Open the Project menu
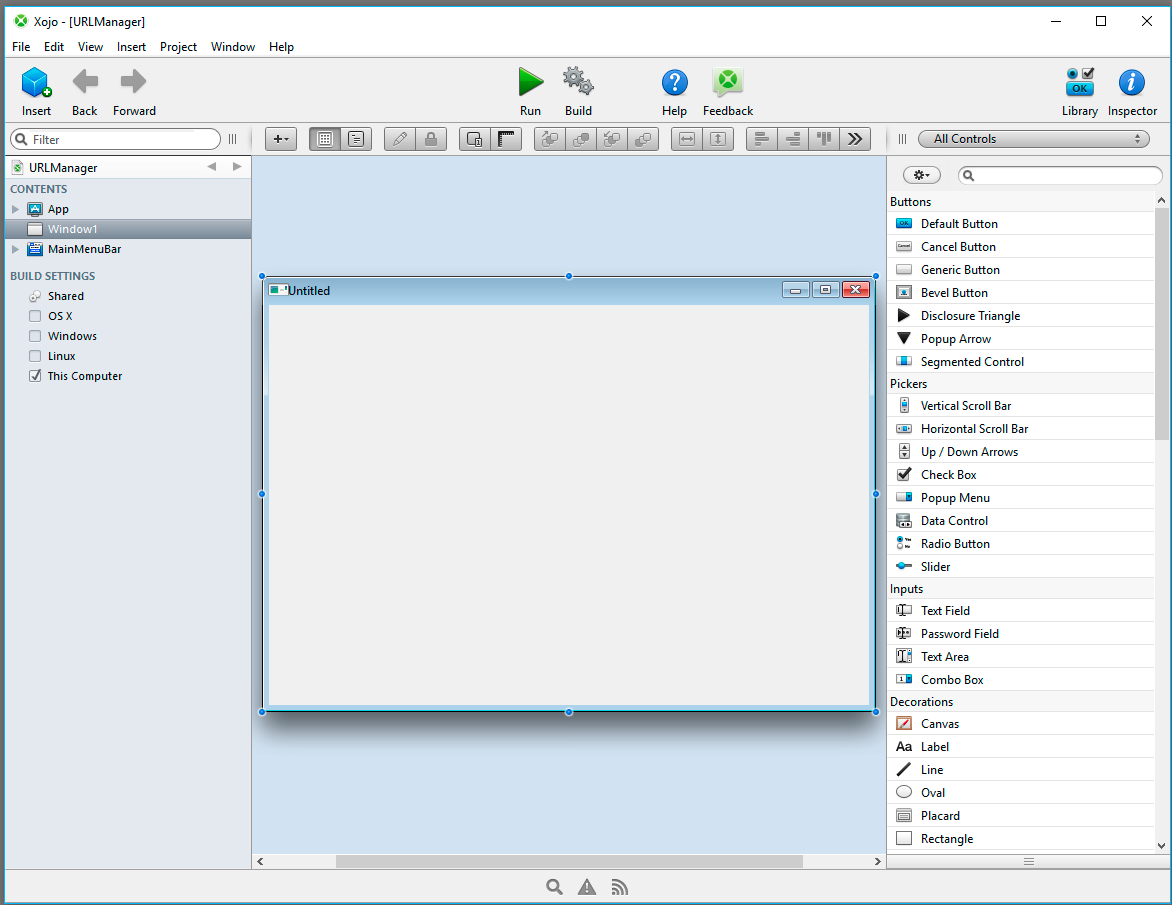This screenshot has width=1172, height=905. [x=179, y=46]
